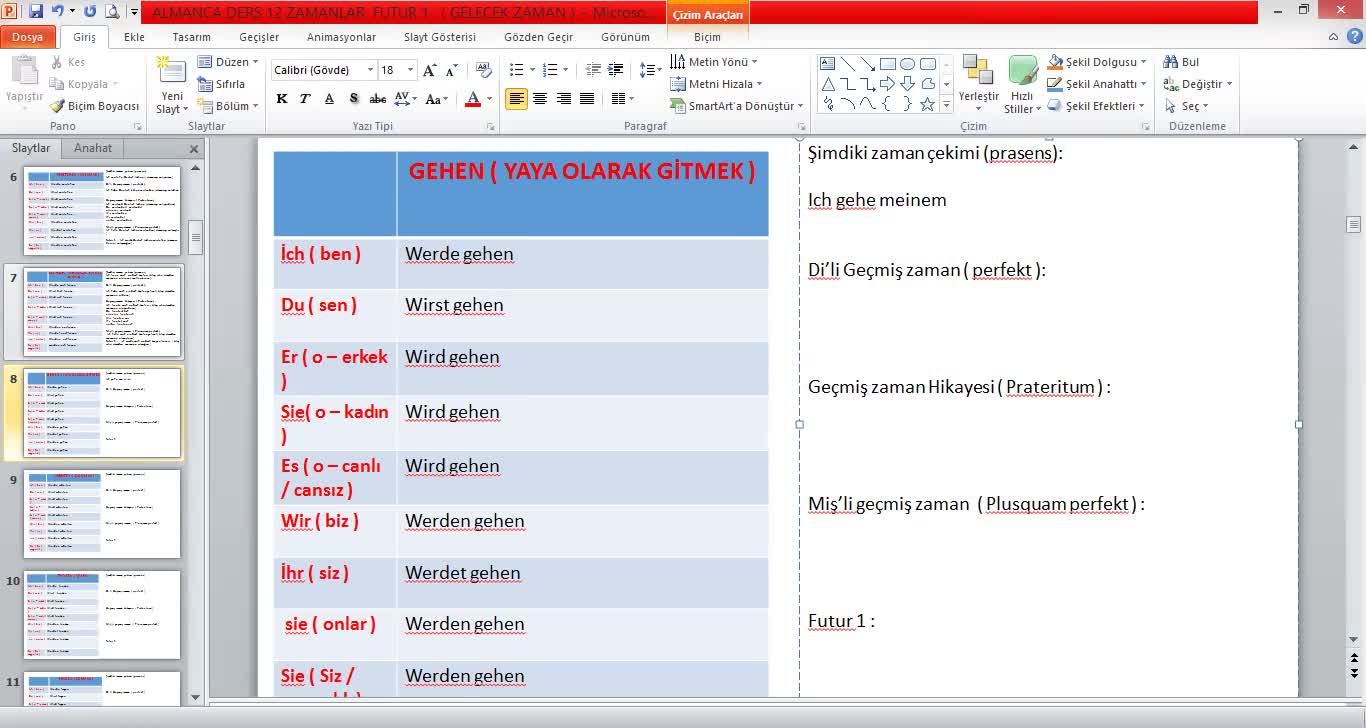Image resolution: width=1366 pixels, height=728 pixels.
Task: Select the oval shape in the gallery
Action: 908,64
